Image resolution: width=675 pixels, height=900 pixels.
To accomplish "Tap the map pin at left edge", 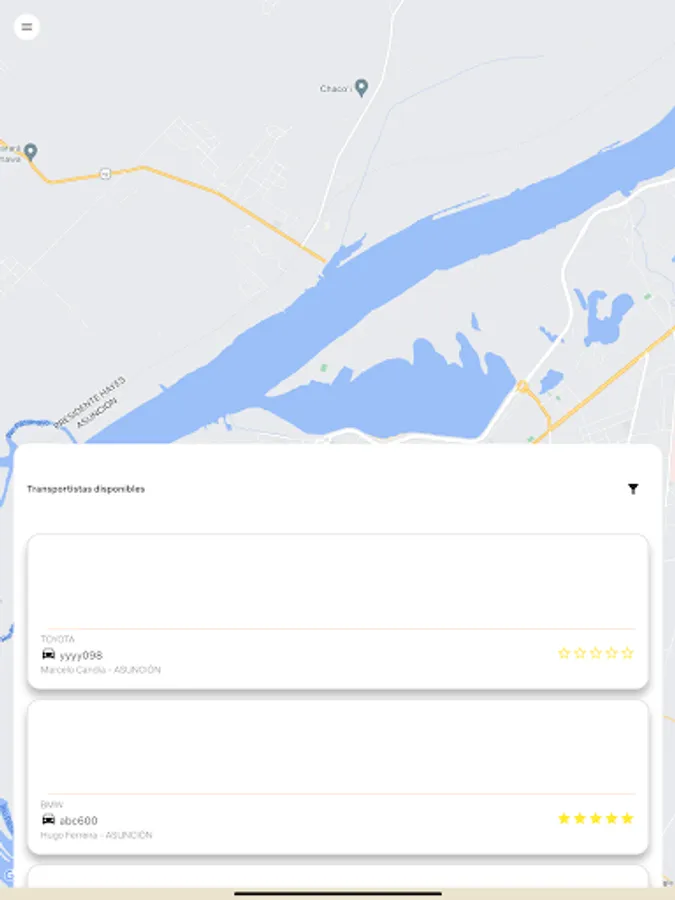I will click(x=30, y=152).
